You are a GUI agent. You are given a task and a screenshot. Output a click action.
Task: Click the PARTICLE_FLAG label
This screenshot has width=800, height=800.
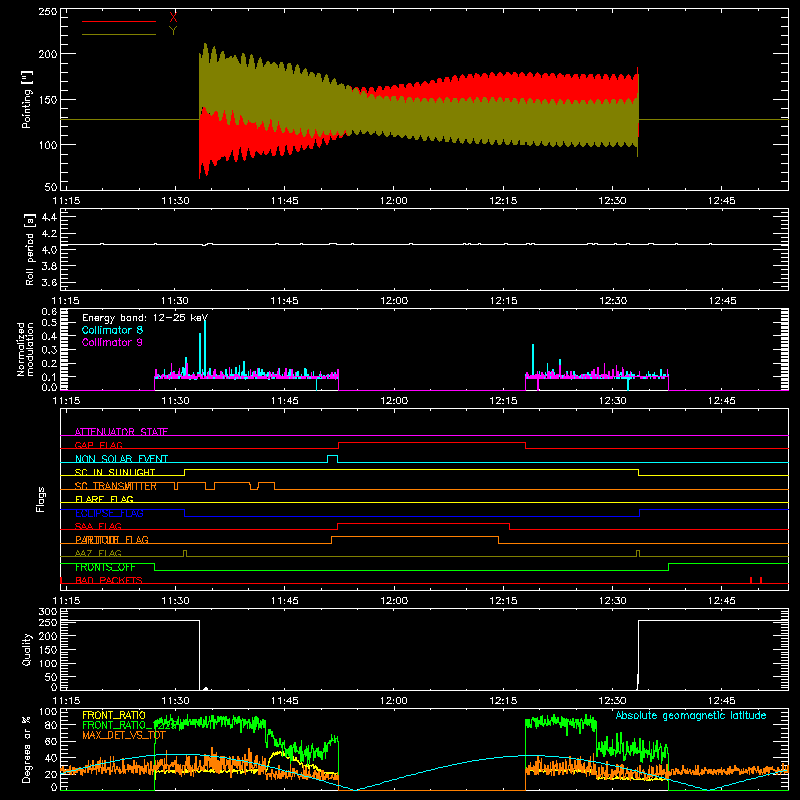(x=112, y=540)
